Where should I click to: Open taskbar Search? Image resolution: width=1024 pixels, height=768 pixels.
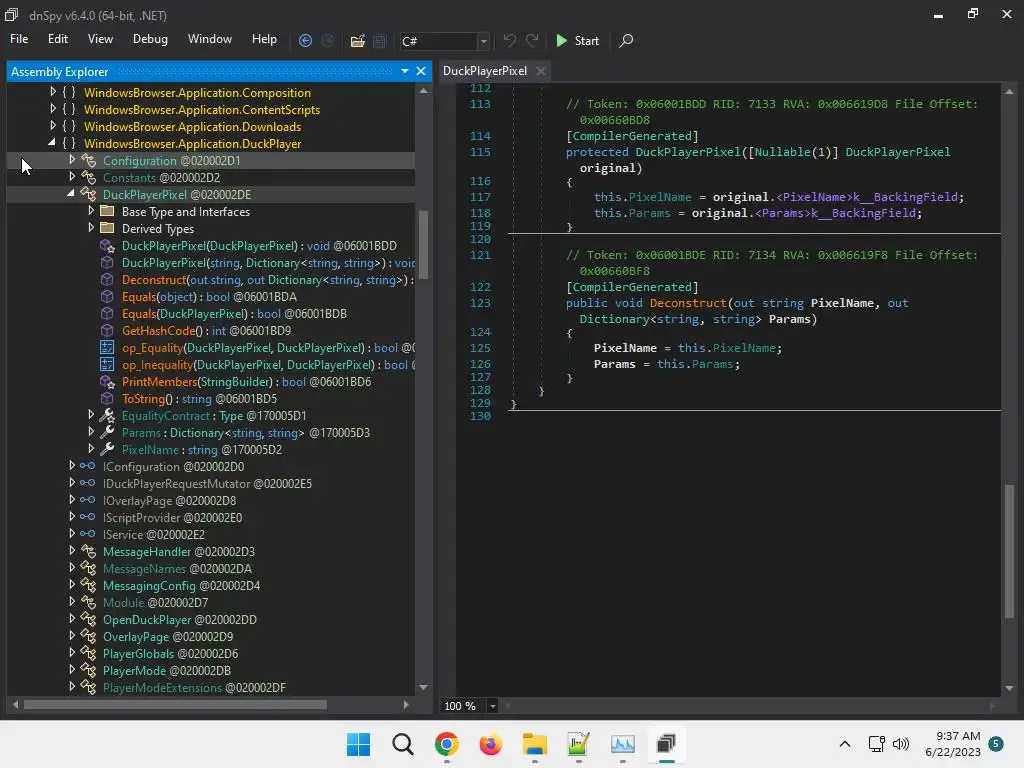click(403, 744)
